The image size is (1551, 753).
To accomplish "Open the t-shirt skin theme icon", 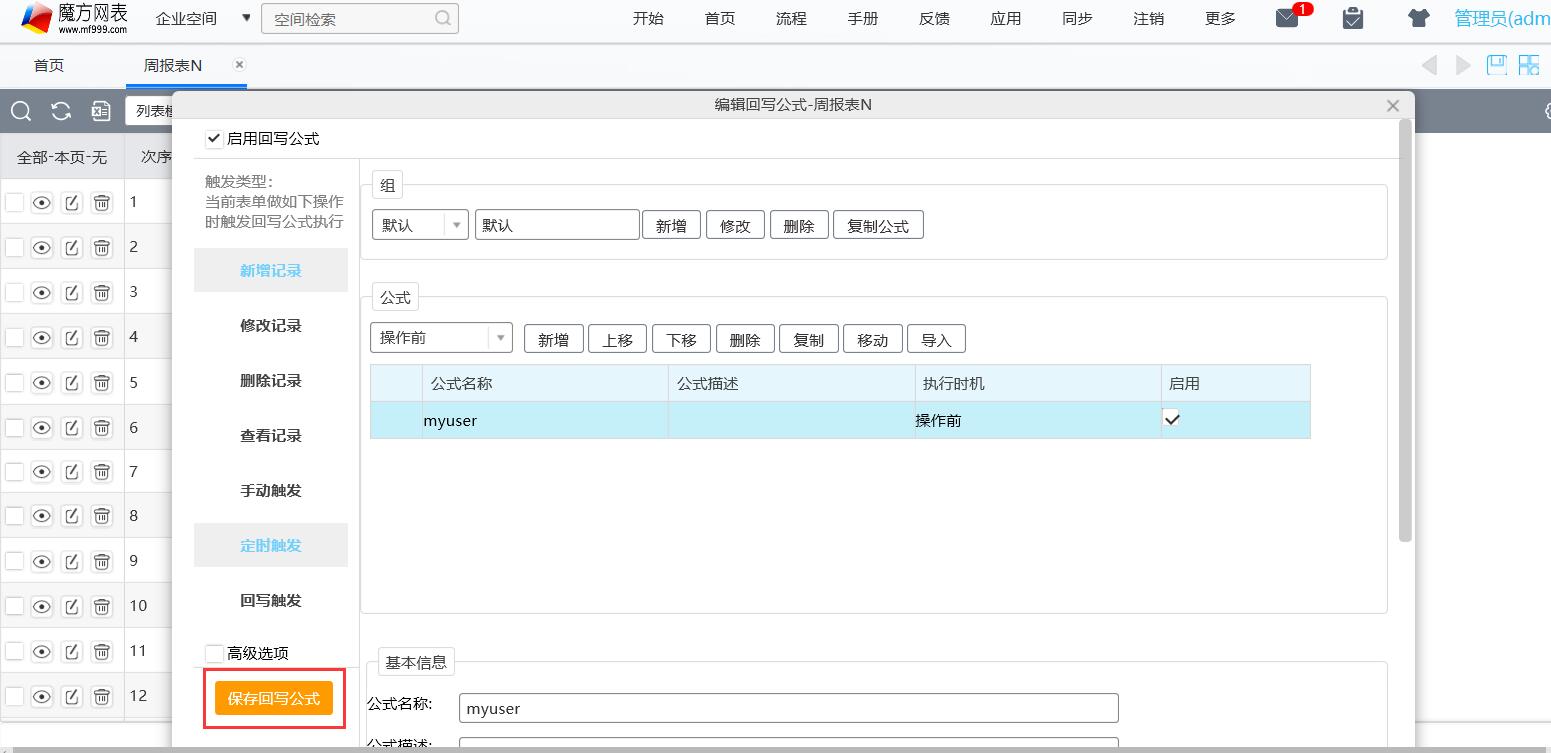I will coord(1418,18).
